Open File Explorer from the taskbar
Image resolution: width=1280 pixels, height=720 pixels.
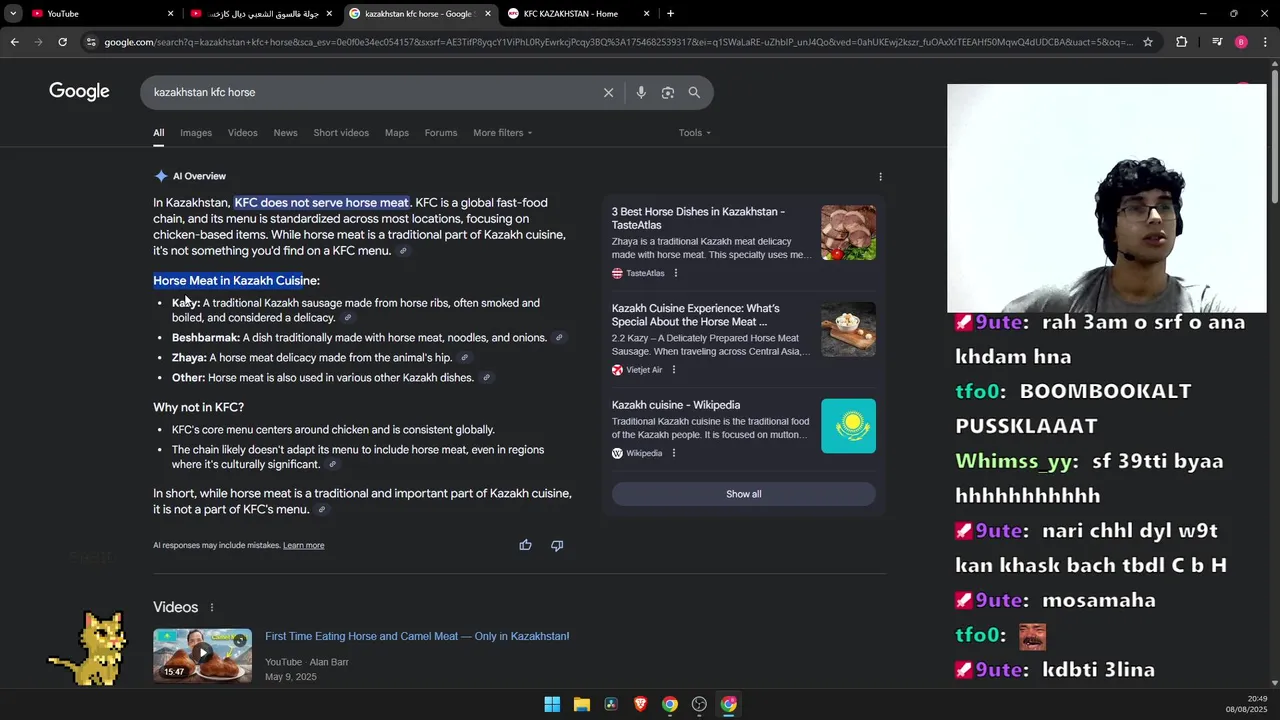[x=581, y=704]
